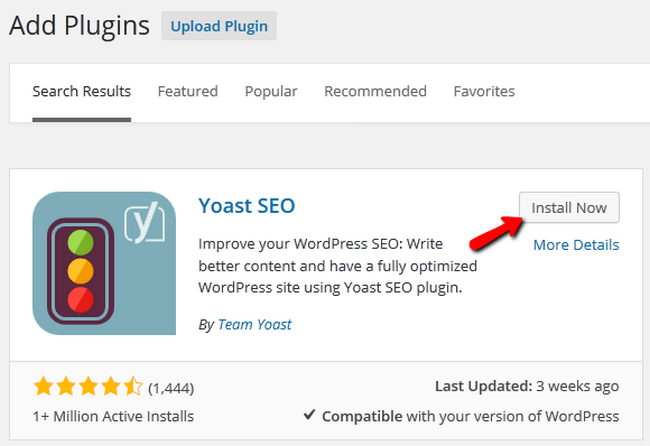Viewport: 650px width, 446px height.
Task: Click the first rating star
Action: pyautogui.click(x=43, y=387)
